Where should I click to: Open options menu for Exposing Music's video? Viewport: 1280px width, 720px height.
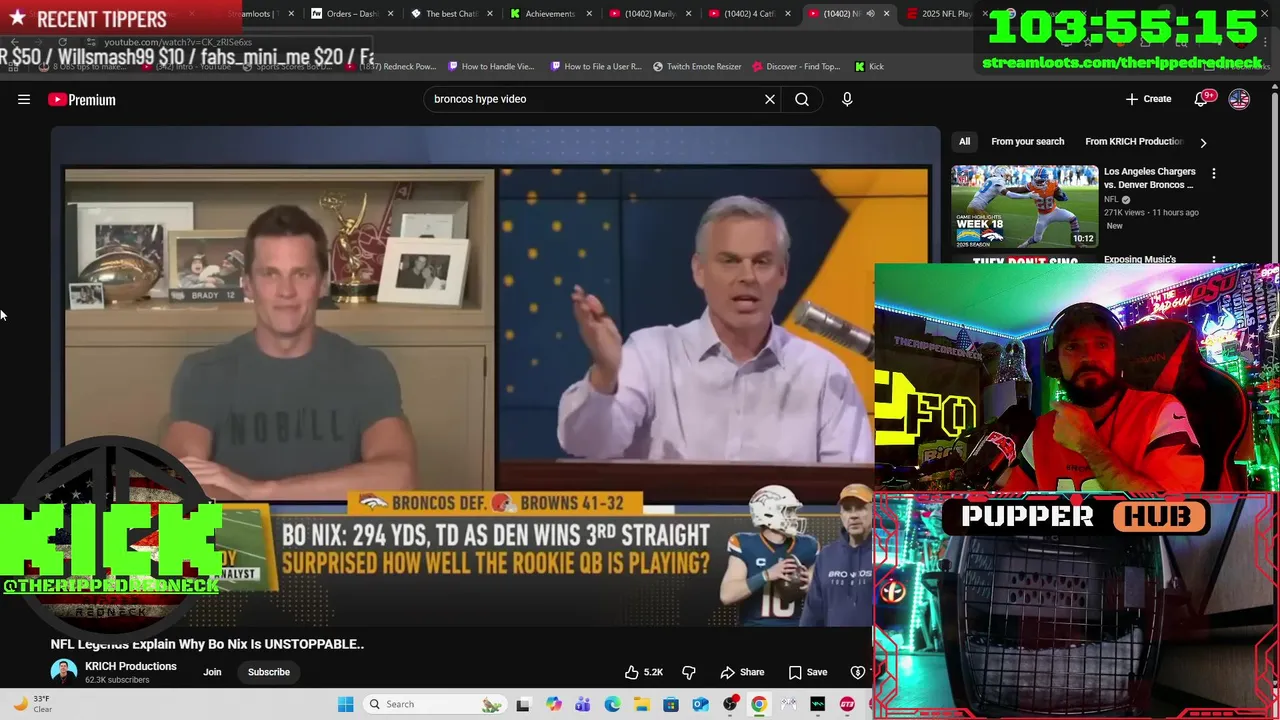click(1214, 260)
